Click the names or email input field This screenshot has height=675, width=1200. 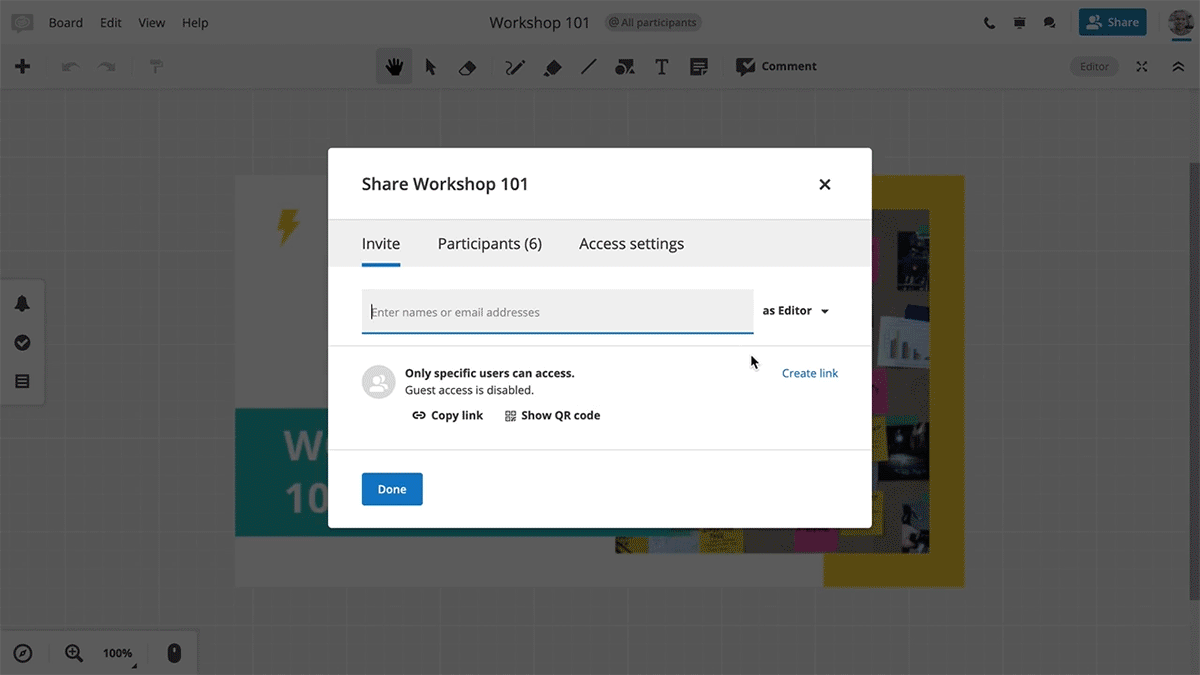(x=557, y=312)
